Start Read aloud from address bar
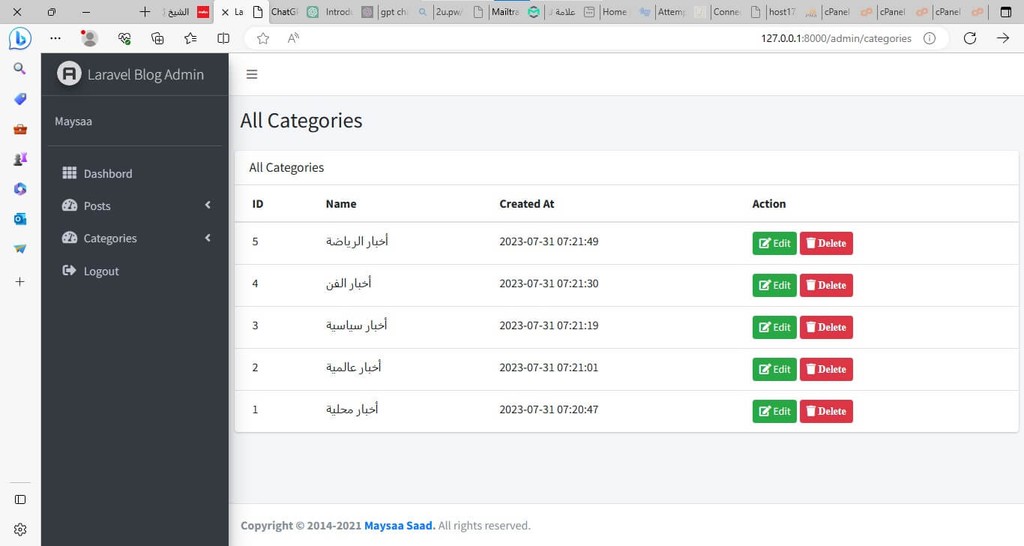Screen dimensions: 1024x546 [x=293, y=39]
